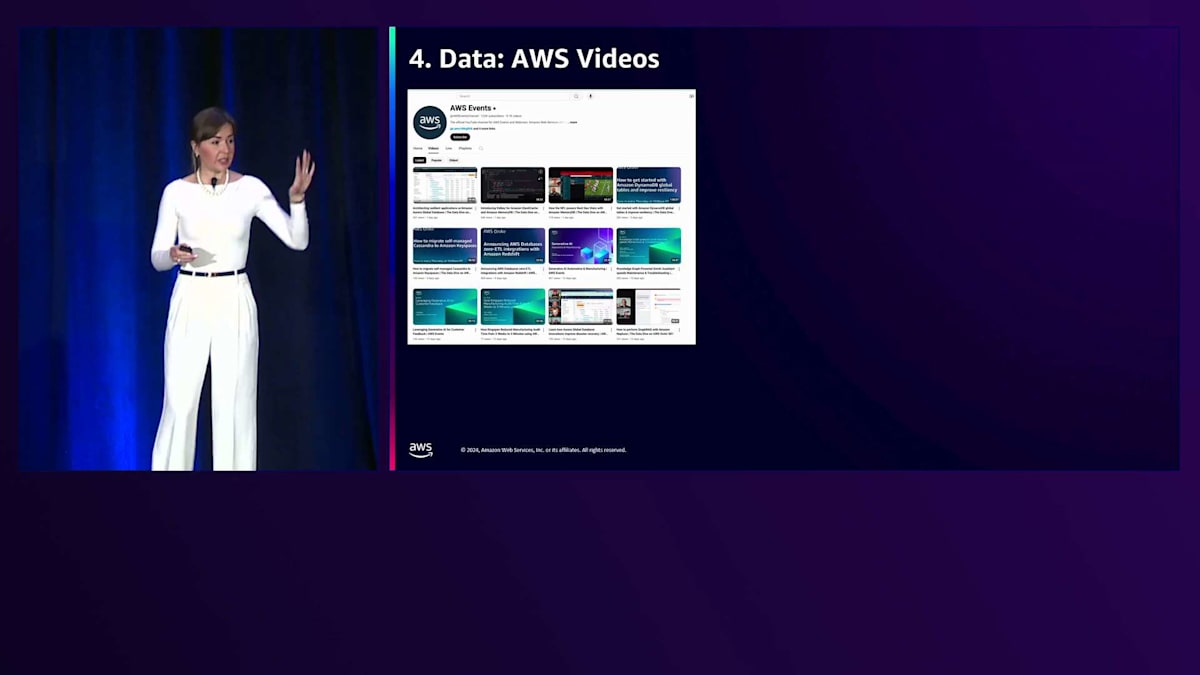
Task: Click the voice search microphone icon
Action: click(590, 96)
